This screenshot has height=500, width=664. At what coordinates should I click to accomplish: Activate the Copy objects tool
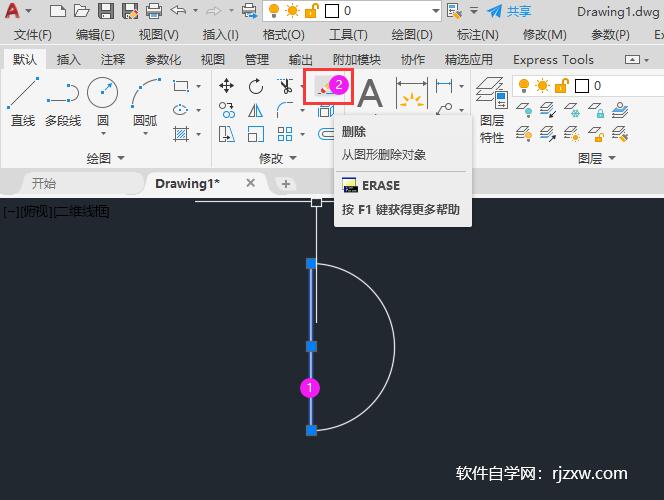(x=227, y=110)
